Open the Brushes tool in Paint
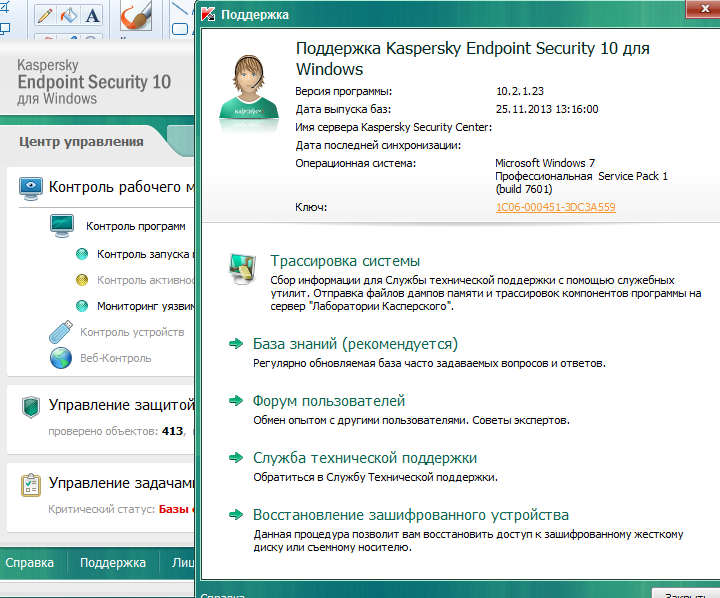The image size is (720, 598). [135, 17]
